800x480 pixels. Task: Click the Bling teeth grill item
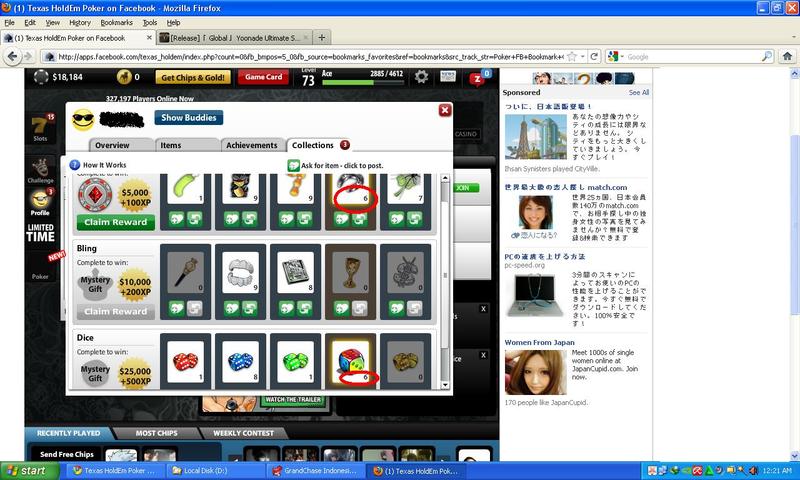240,272
